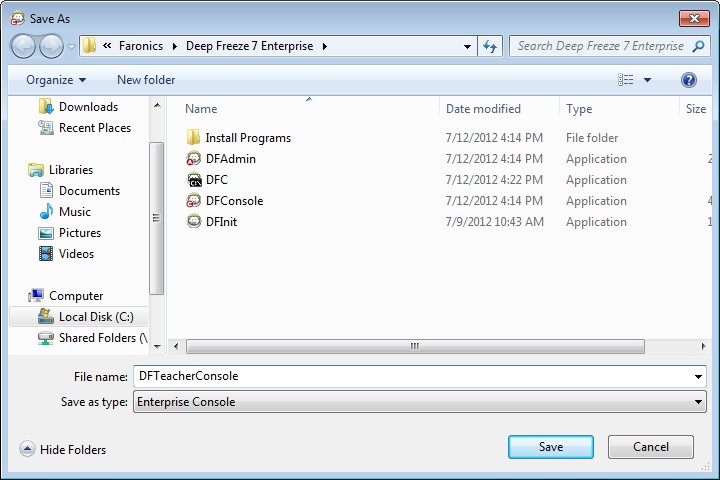Viewport: 720px width, 480px height.
Task: Select Shared Folders in sidebar
Action: tap(103, 338)
